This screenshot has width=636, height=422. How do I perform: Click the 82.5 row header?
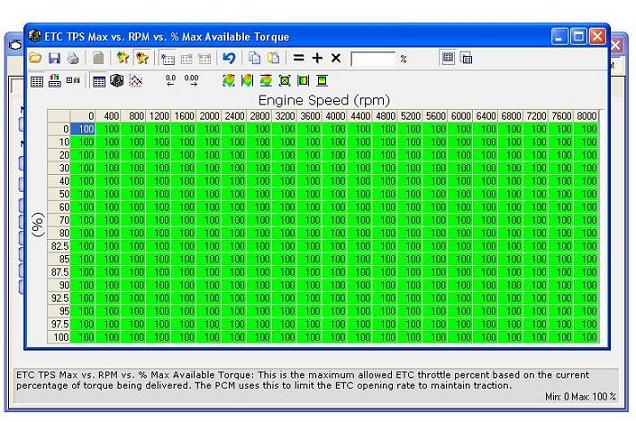59,245
